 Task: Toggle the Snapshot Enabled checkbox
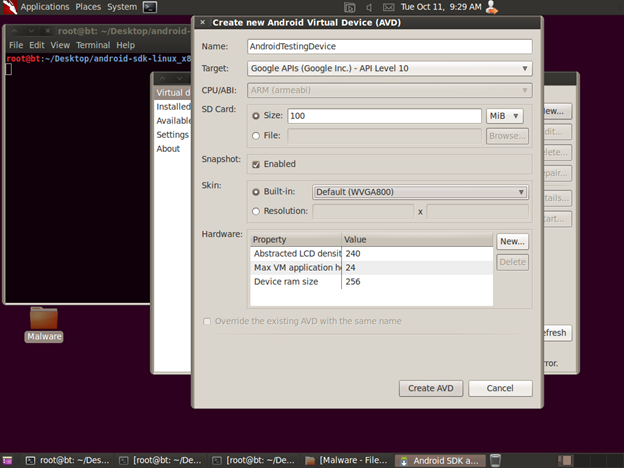256,164
